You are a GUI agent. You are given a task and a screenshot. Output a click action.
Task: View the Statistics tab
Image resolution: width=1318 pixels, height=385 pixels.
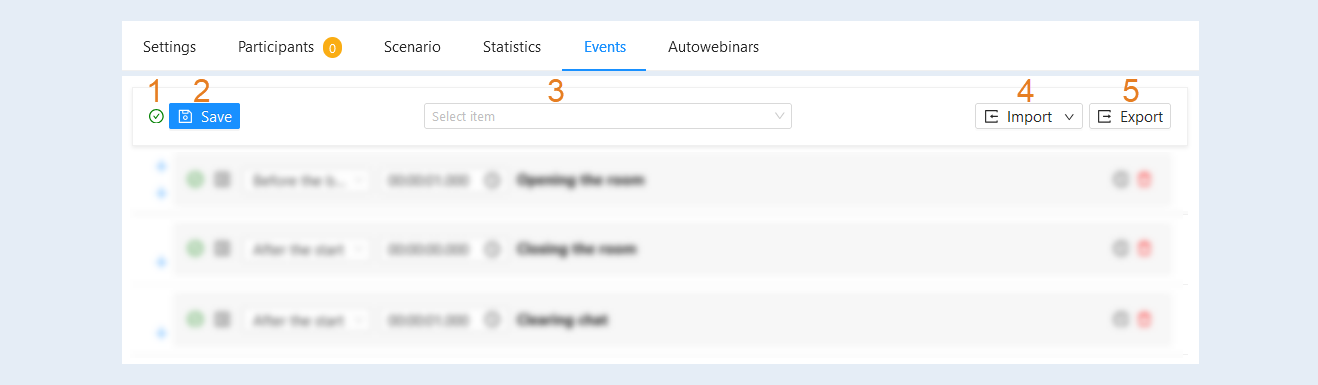point(512,47)
